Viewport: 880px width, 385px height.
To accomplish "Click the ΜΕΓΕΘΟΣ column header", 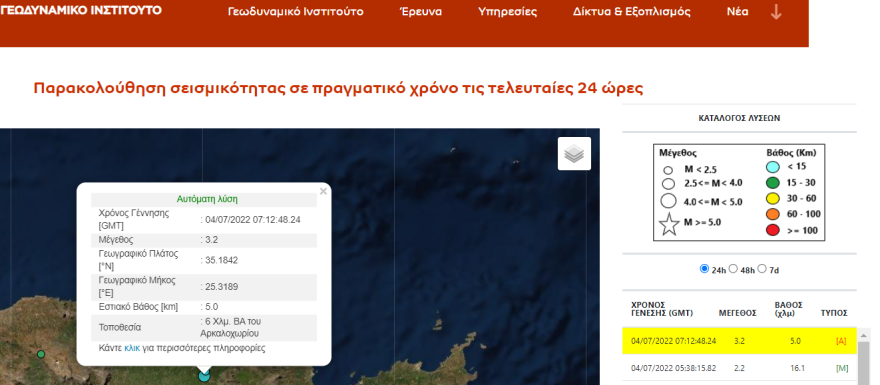I will [737, 313].
